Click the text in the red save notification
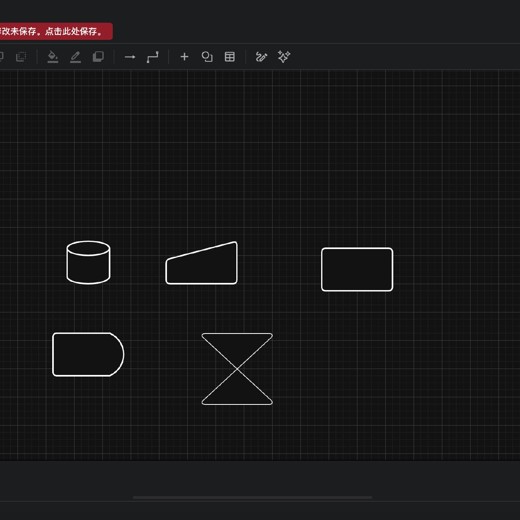The image size is (520, 520). (x=51, y=31)
